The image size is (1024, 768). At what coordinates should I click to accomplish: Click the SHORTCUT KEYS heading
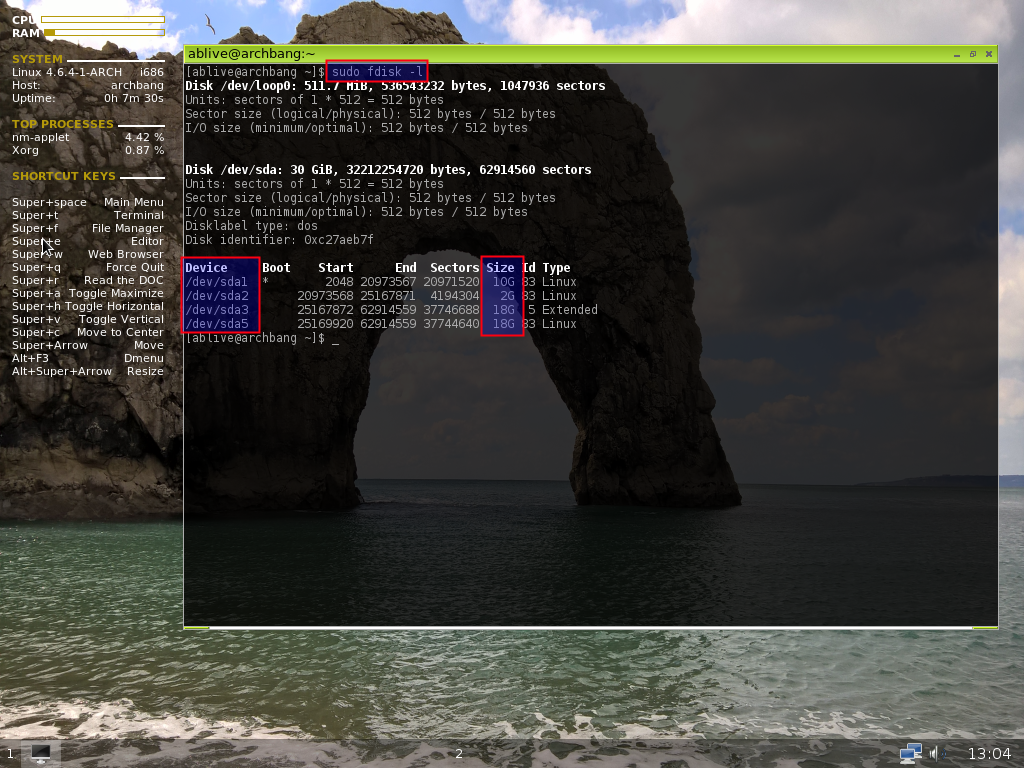[63, 176]
